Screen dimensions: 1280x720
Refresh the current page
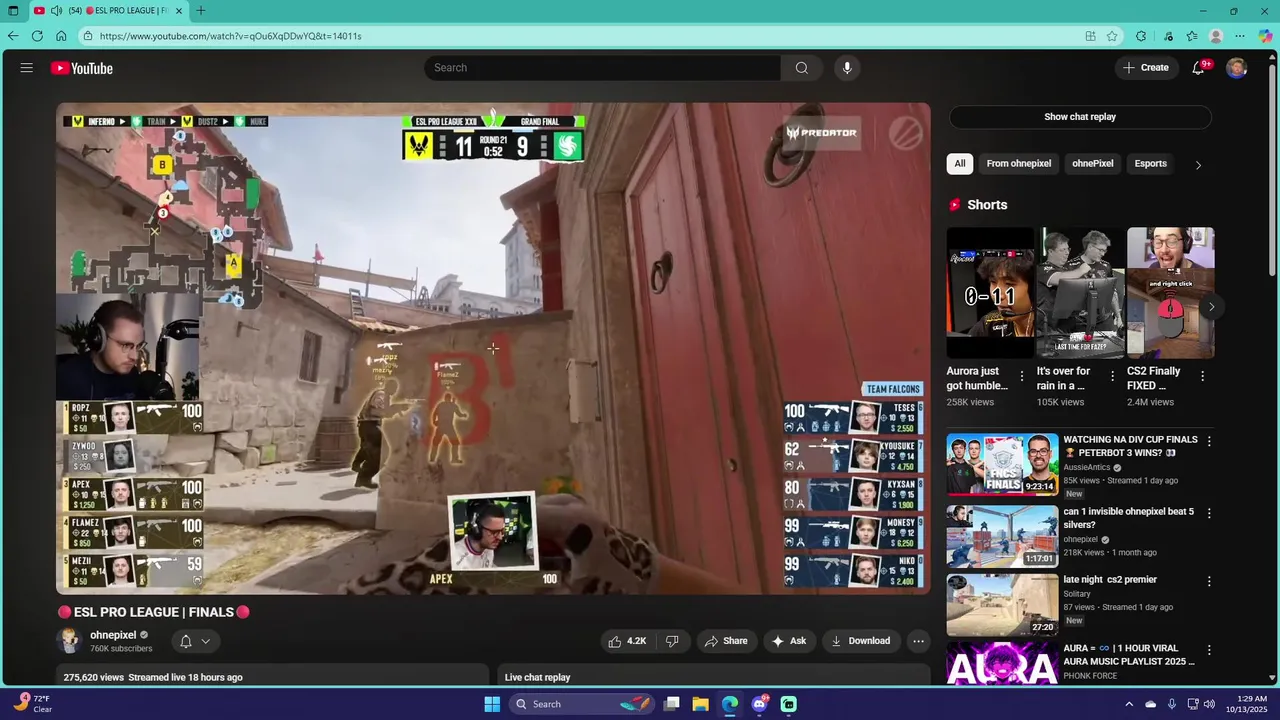37,36
